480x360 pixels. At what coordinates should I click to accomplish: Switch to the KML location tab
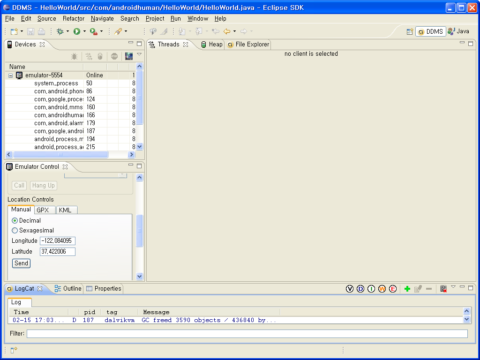coord(67,210)
